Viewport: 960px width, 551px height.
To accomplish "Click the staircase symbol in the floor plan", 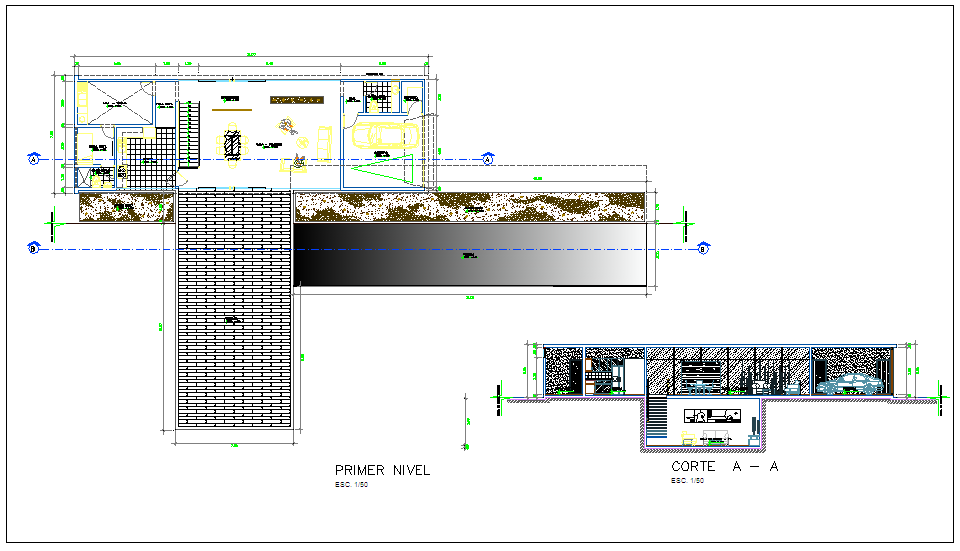I will pyautogui.click(x=191, y=131).
